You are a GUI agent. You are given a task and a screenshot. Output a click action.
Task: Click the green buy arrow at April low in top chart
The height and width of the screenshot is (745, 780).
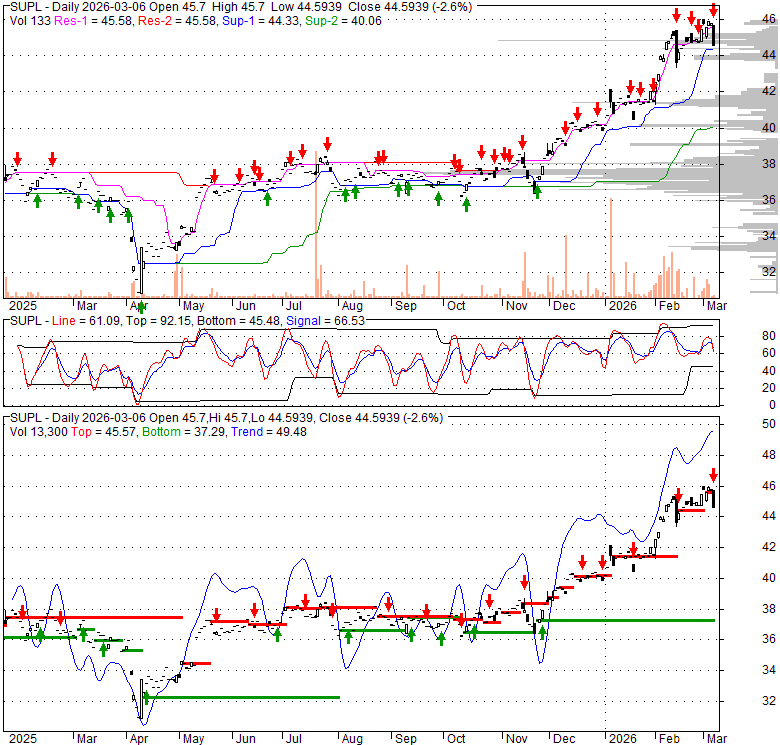141,306
